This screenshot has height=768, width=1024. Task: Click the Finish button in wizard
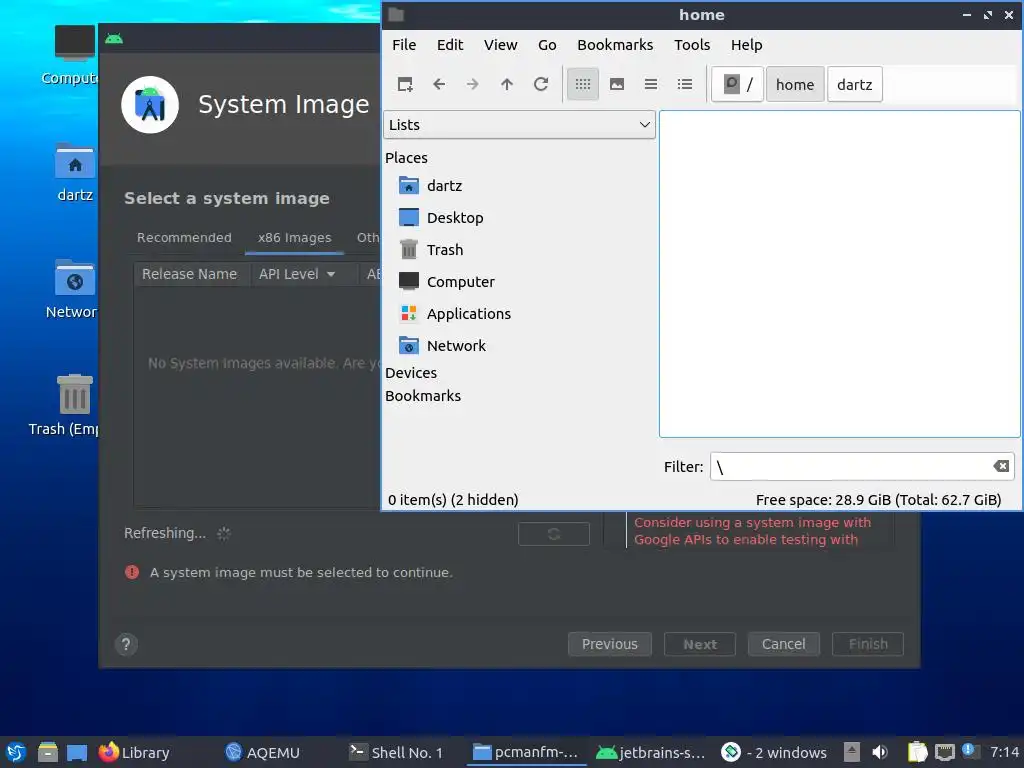[x=867, y=645]
